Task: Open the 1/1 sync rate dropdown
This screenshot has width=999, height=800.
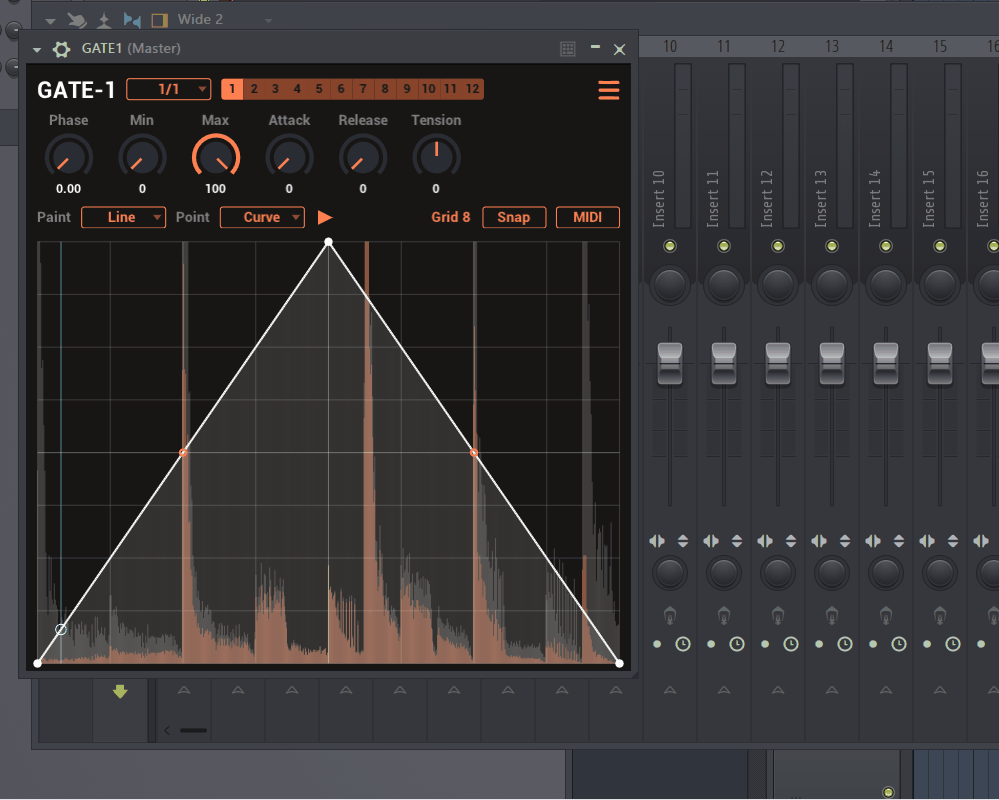Action: click(x=169, y=89)
